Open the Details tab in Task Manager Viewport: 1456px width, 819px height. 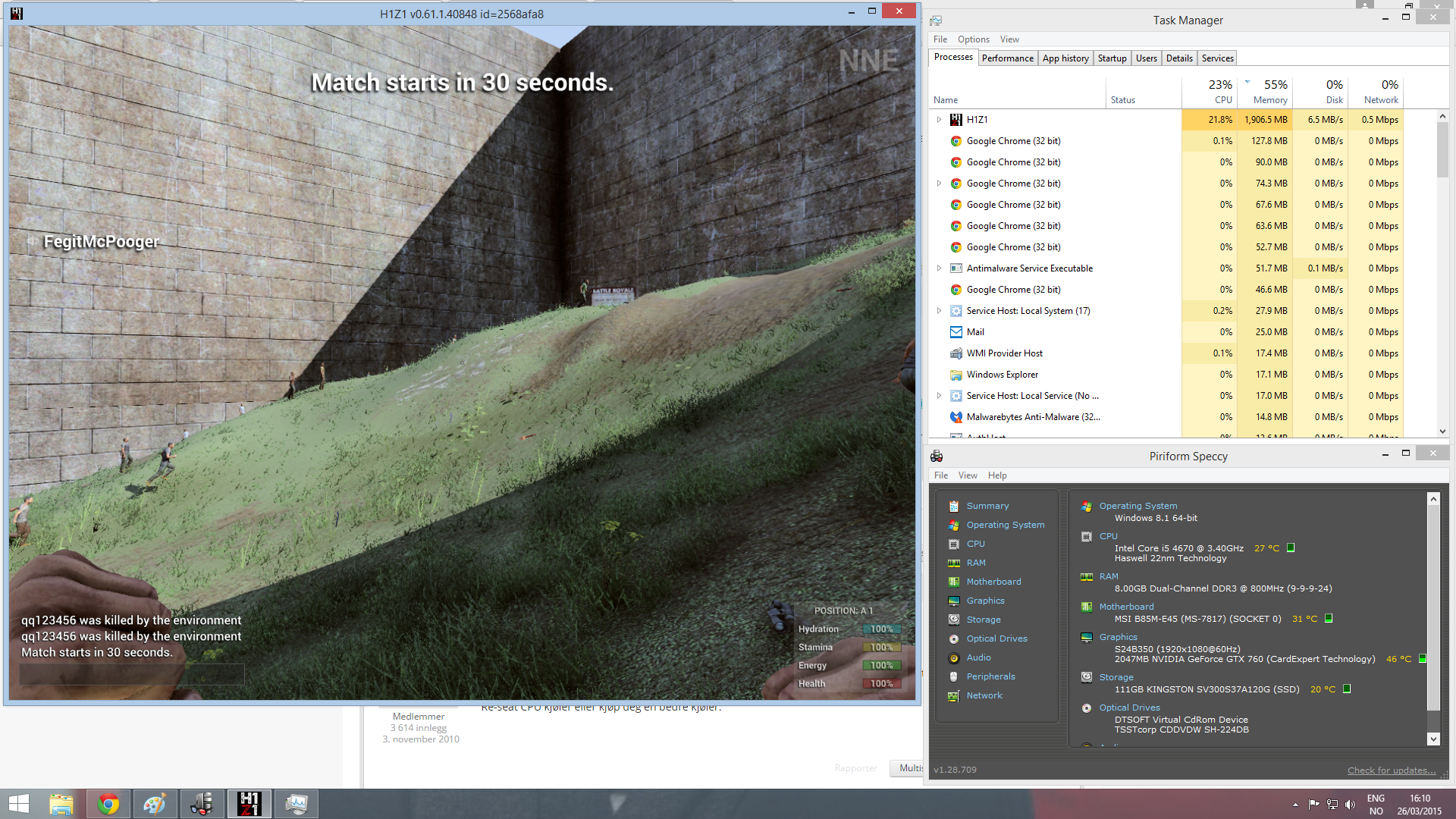pyautogui.click(x=1179, y=58)
